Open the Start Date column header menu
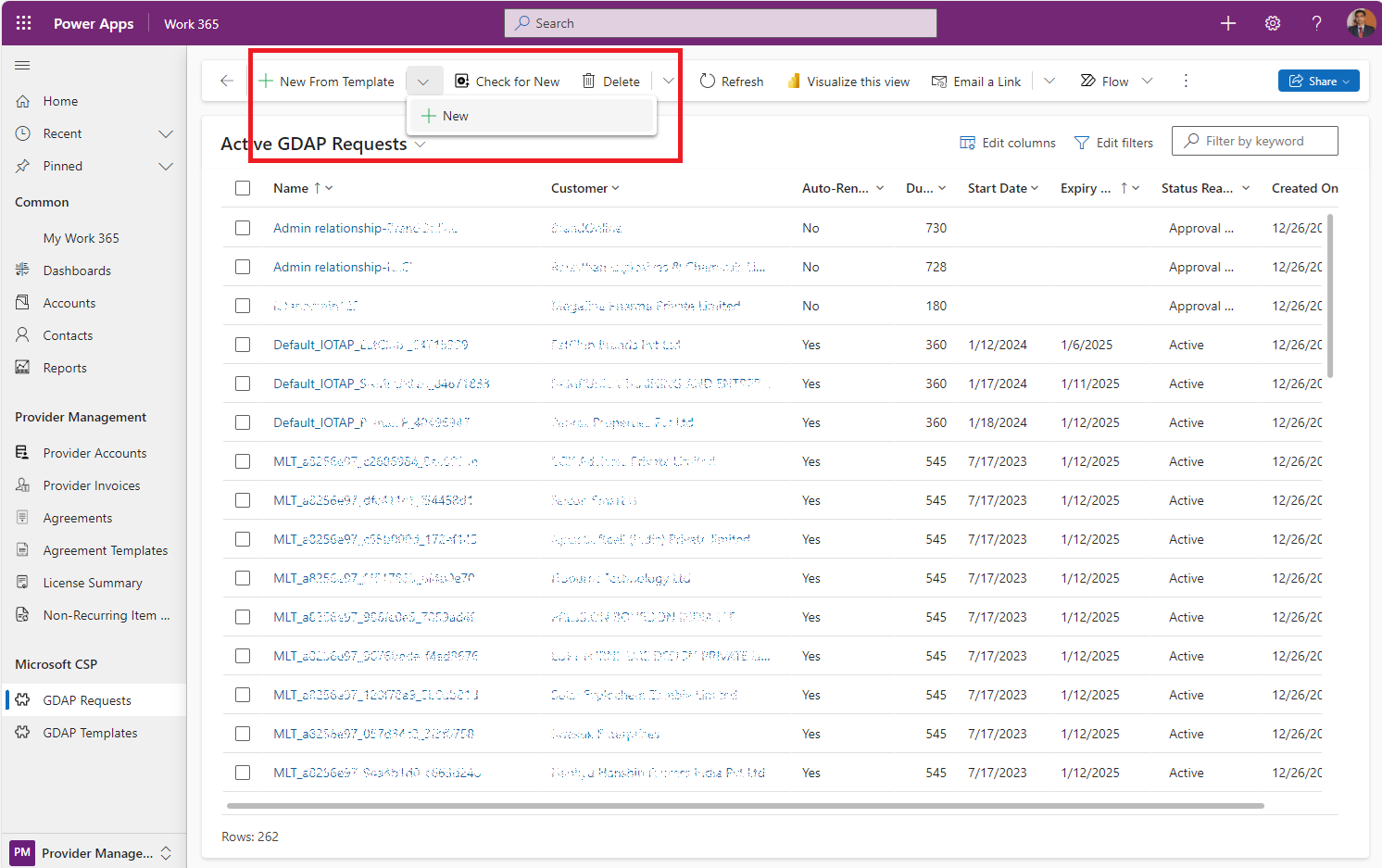1382x868 pixels. 1002,188
